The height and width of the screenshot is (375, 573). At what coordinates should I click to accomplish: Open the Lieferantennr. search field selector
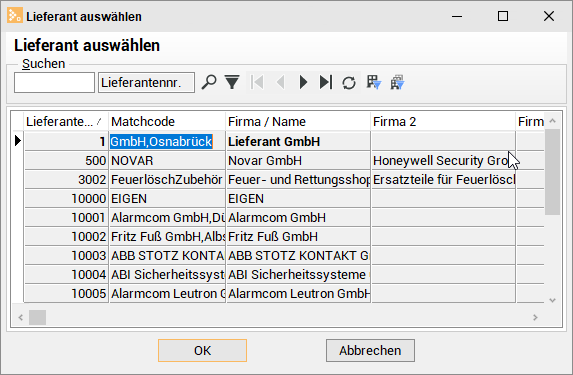coord(146,83)
